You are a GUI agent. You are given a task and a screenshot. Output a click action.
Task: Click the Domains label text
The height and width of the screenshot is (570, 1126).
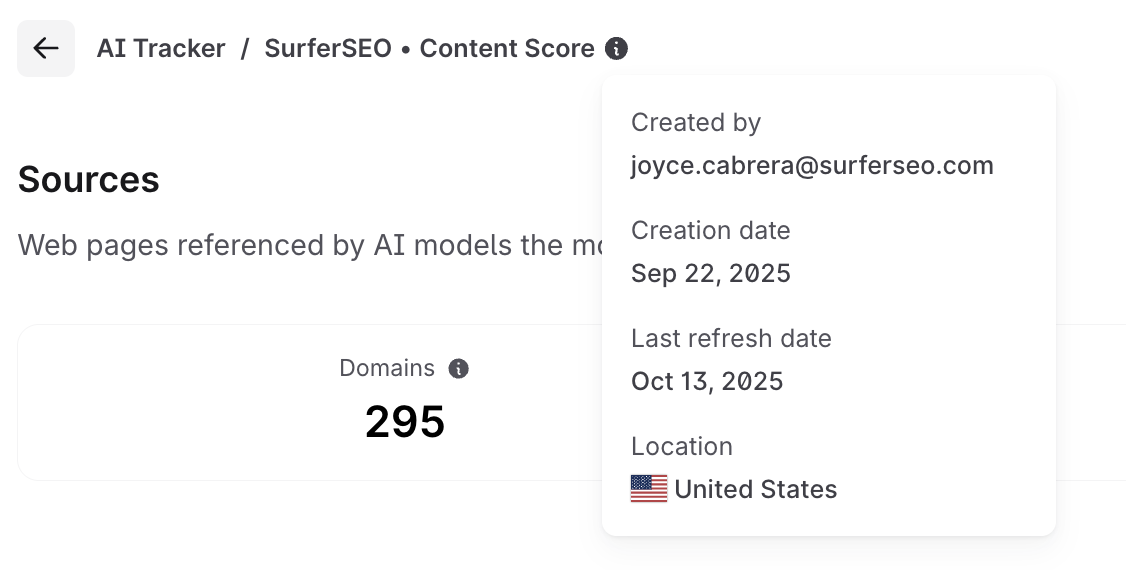tap(387, 368)
